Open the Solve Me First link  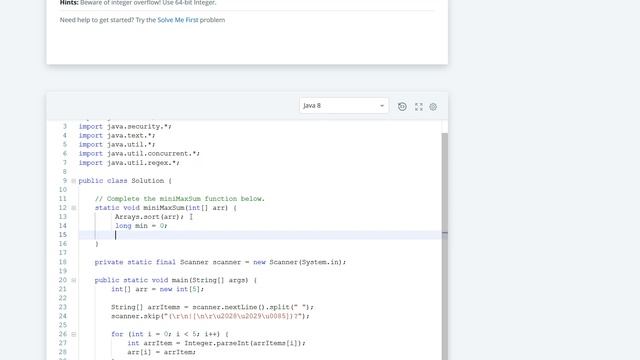[178, 20]
